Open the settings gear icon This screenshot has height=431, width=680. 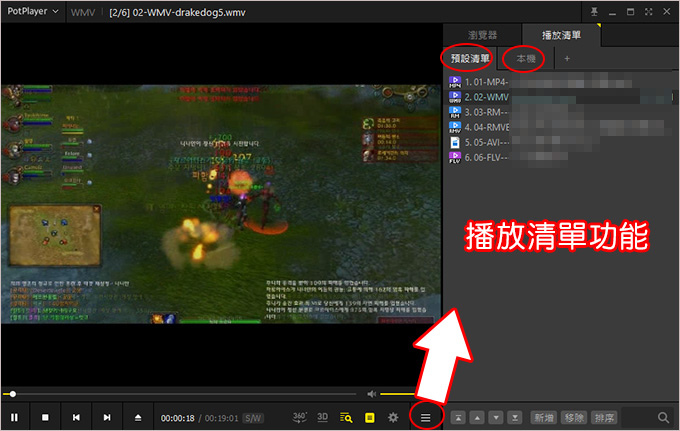click(393, 418)
